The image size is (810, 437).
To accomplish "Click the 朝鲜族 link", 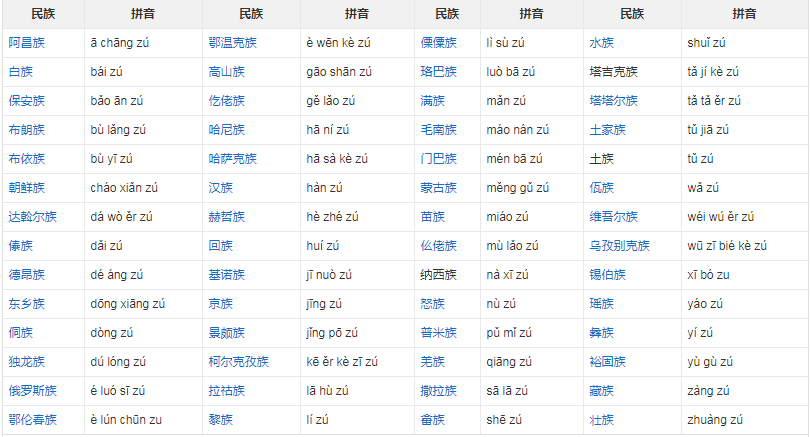I will tap(26, 188).
